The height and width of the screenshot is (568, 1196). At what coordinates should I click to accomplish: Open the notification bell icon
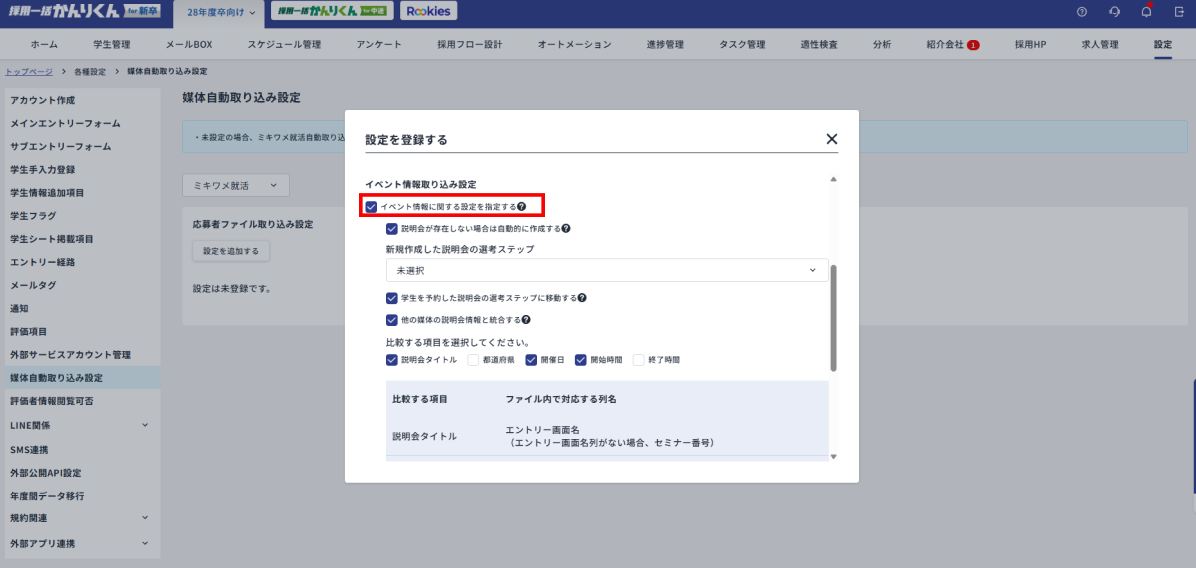(1146, 11)
